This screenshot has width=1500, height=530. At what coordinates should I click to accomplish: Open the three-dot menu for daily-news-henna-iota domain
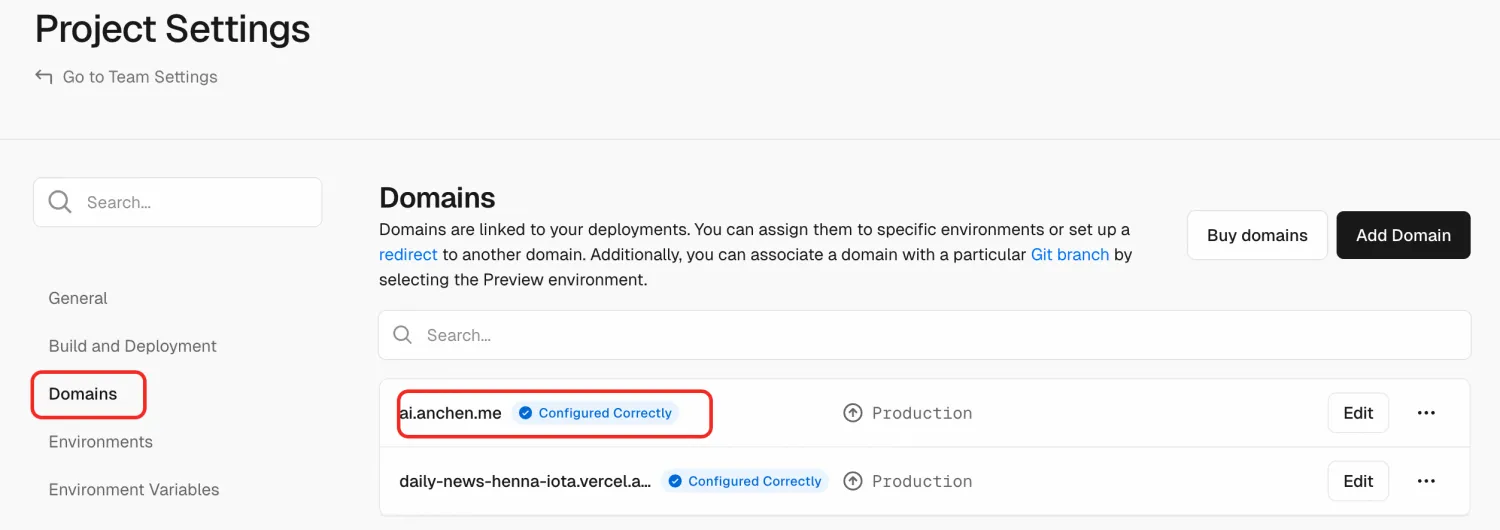1427,481
